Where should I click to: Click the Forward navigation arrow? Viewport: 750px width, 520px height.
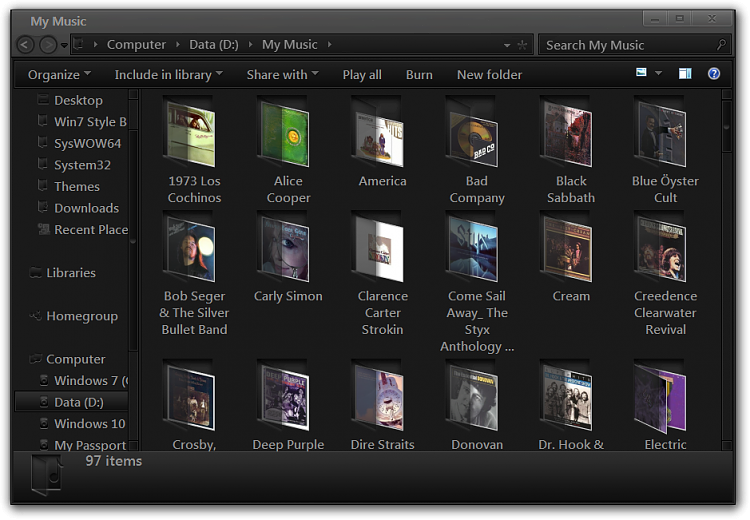[x=48, y=45]
